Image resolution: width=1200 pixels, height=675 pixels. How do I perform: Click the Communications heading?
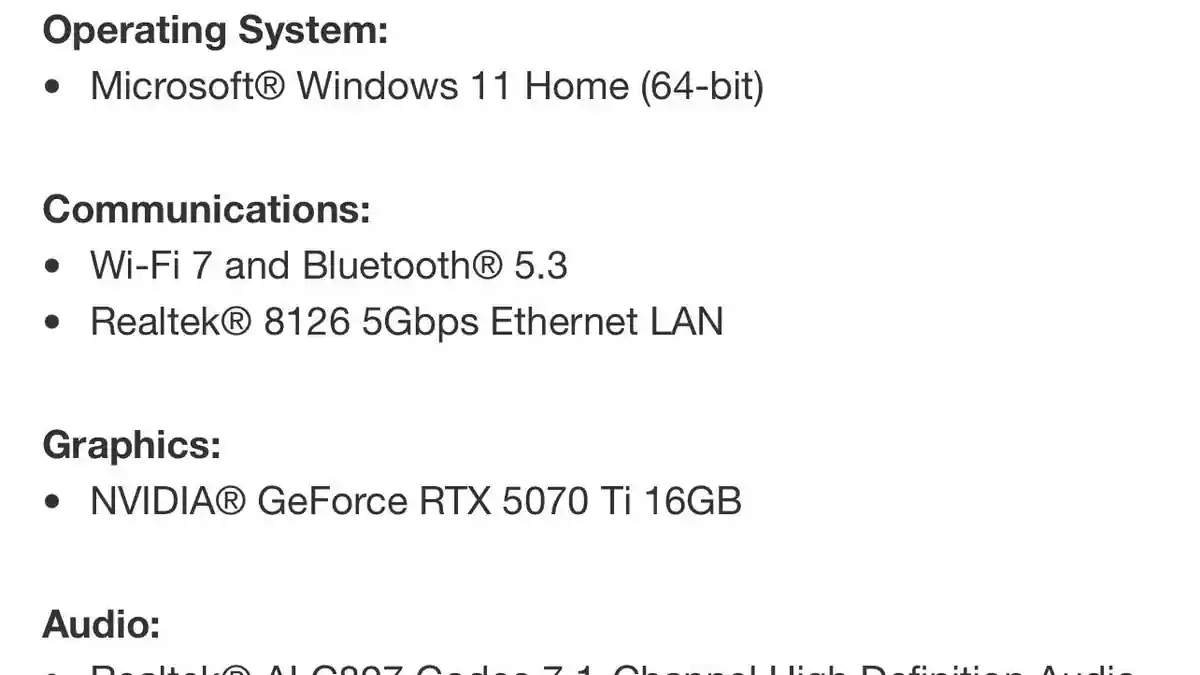[x=206, y=209]
